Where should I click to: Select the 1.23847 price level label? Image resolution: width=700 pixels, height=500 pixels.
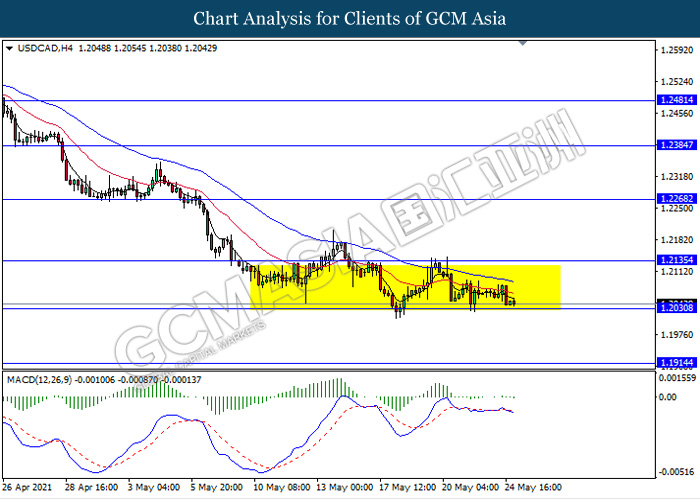click(677, 145)
